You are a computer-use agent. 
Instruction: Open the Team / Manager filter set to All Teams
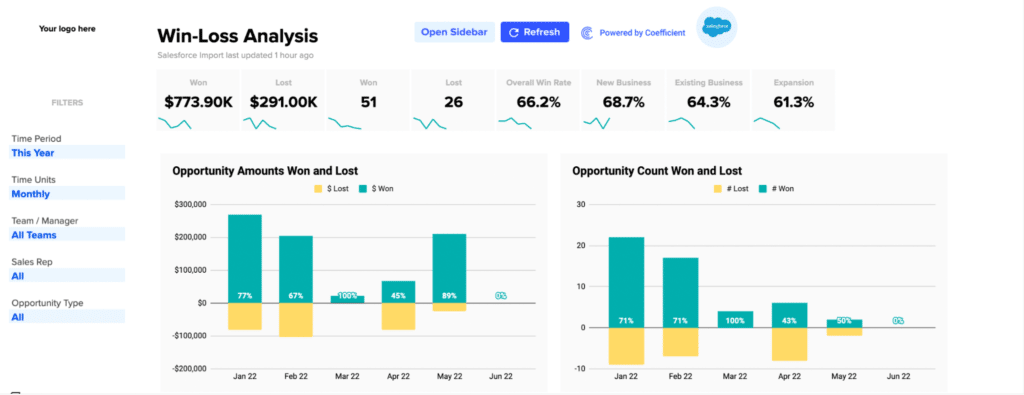(67, 235)
